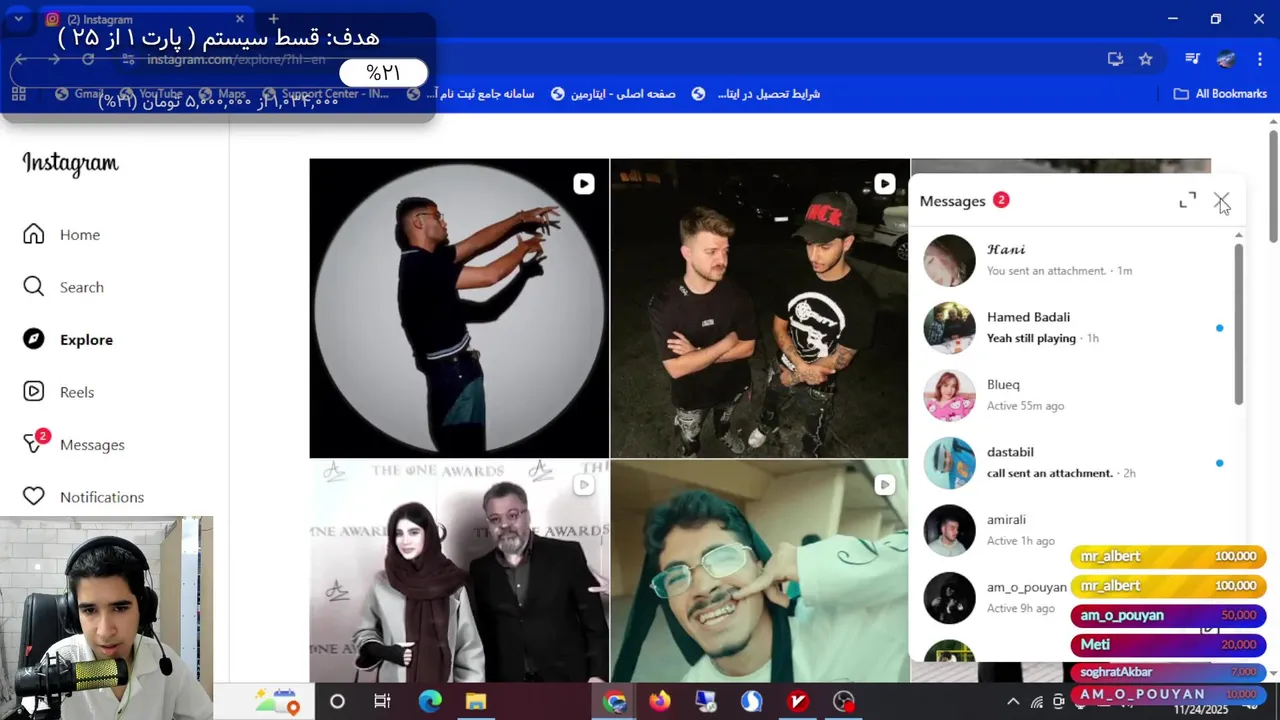The height and width of the screenshot is (720, 1280).
Task: Open Windows search circle on taskbar
Action: point(337,701)
